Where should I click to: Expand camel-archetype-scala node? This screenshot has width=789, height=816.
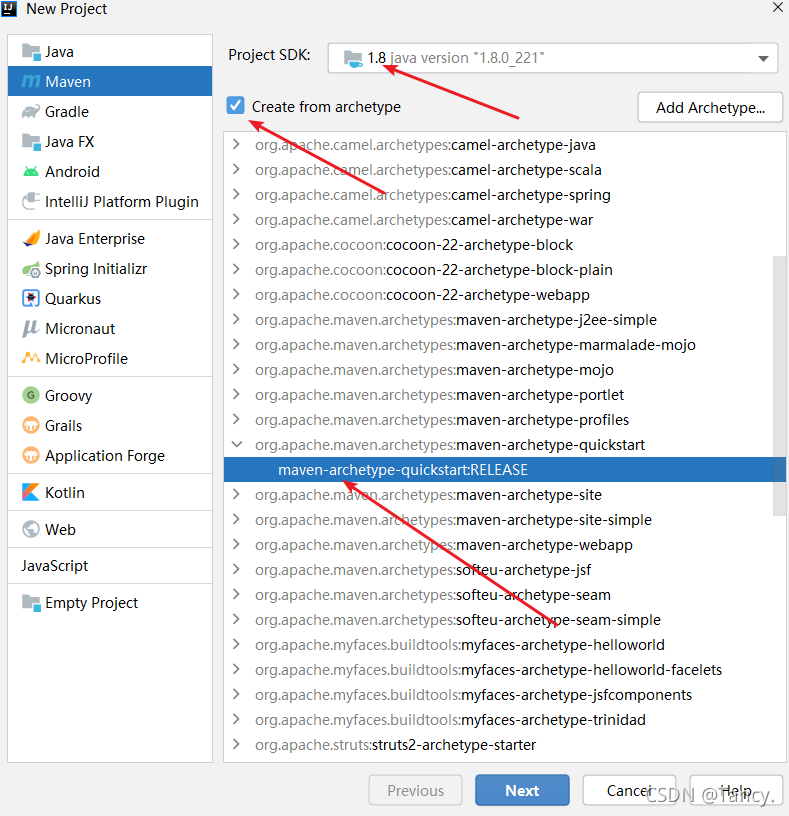(236, 169)
